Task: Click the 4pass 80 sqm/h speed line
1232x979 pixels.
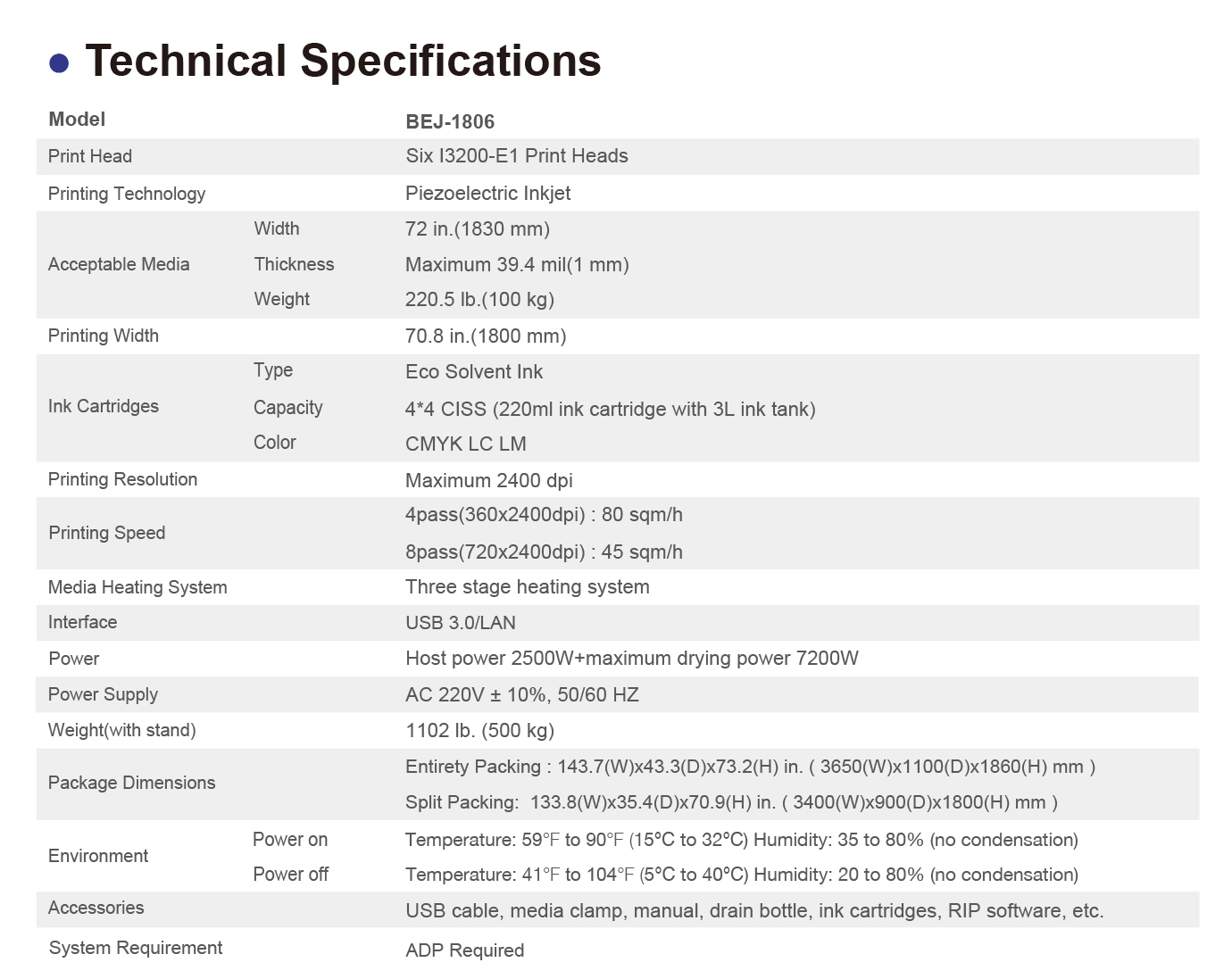Action: pos(544,515)
